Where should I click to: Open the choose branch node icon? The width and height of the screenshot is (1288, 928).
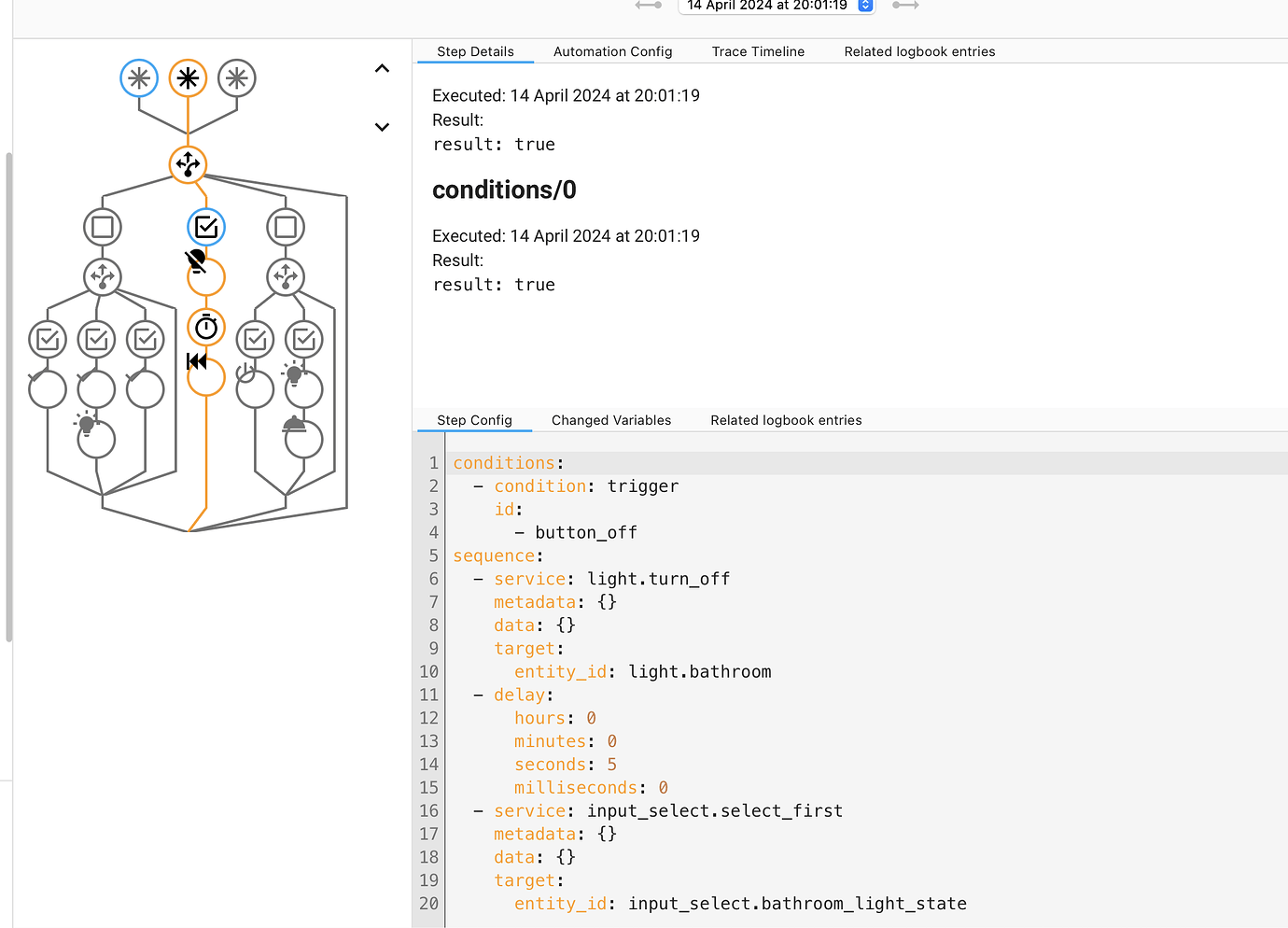[x=187, y=164]
